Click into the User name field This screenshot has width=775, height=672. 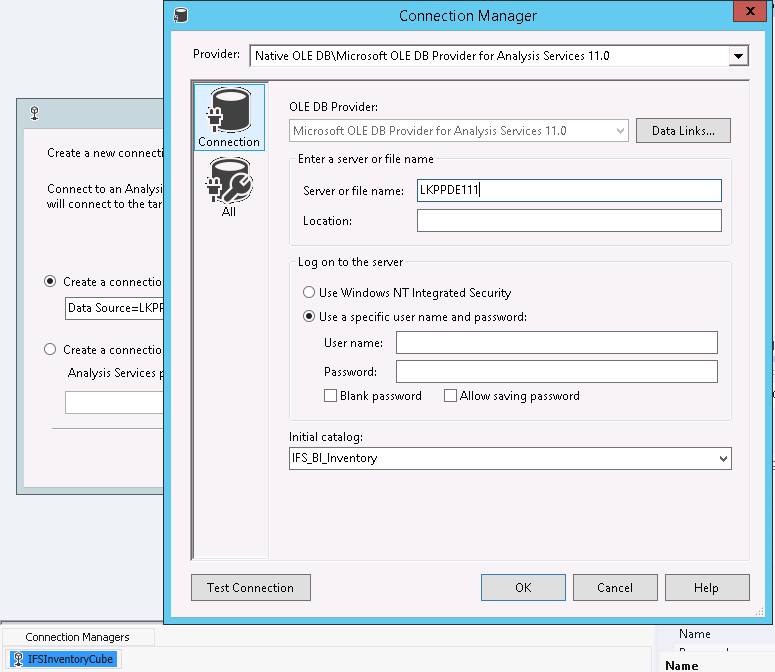(556, 343)
